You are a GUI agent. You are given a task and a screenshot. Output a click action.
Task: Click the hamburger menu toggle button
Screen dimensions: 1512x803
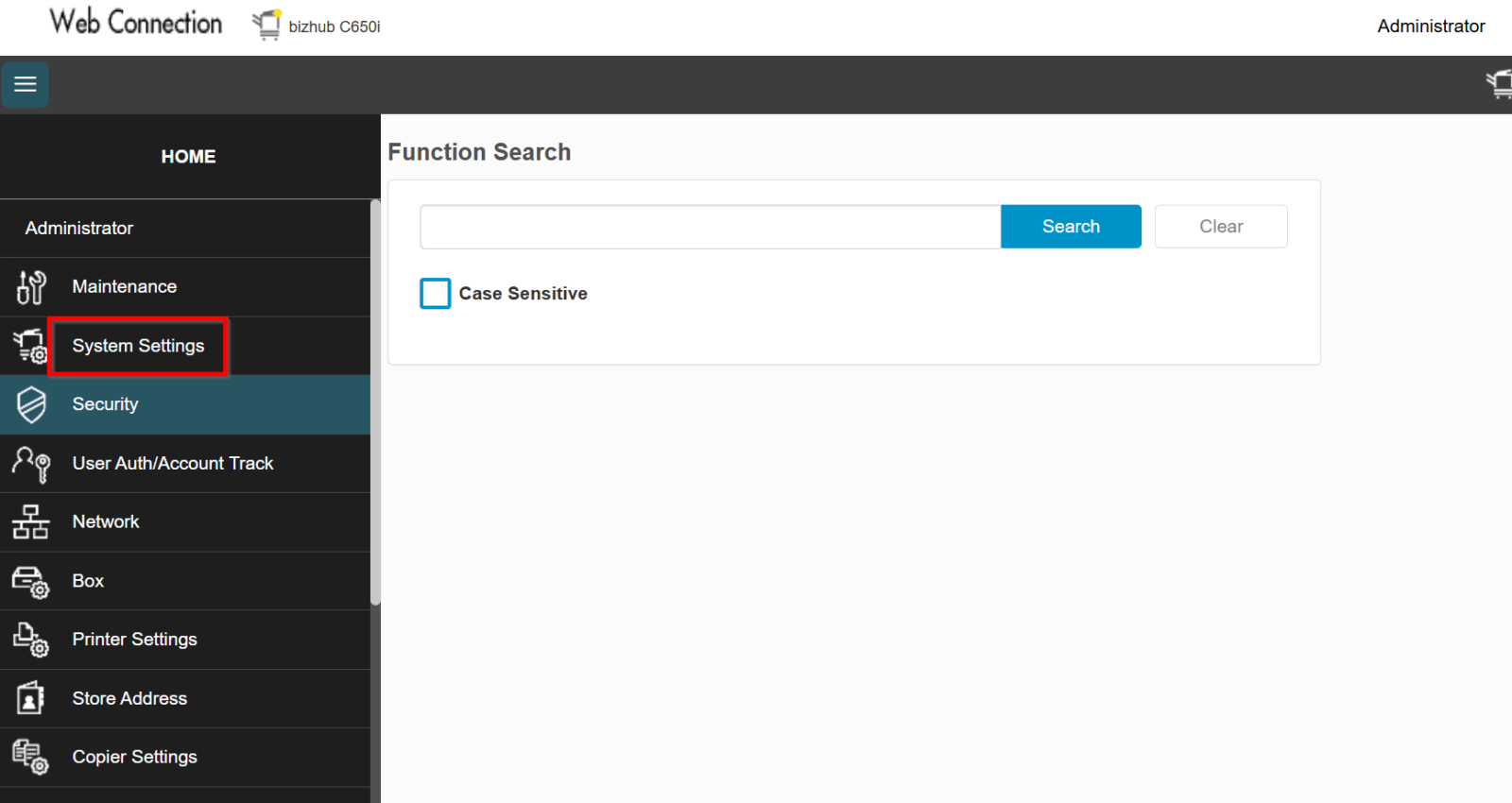26,84
